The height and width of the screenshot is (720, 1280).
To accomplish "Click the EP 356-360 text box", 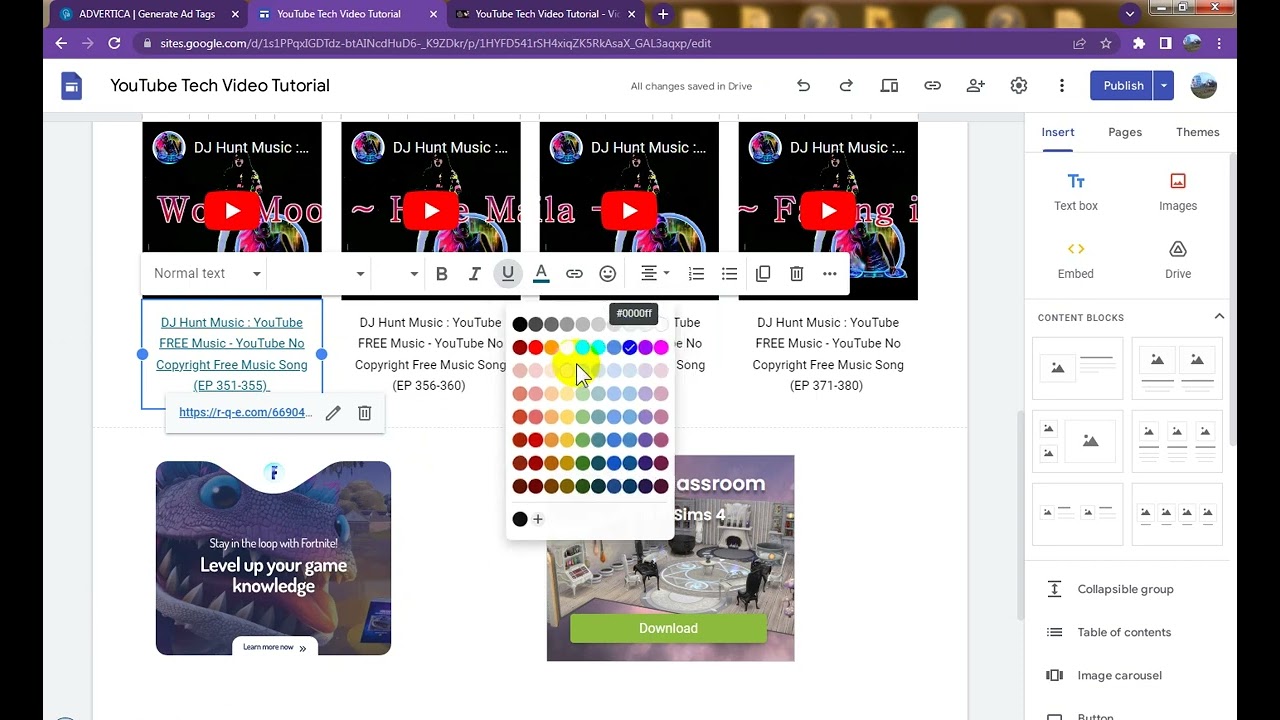I will [429, 354].
